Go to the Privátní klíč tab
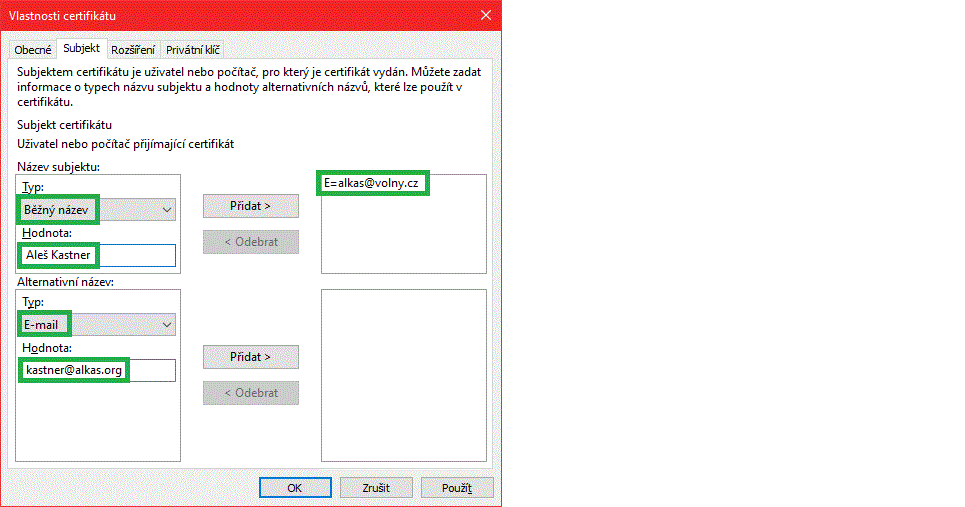 click(x=193, y=49)
